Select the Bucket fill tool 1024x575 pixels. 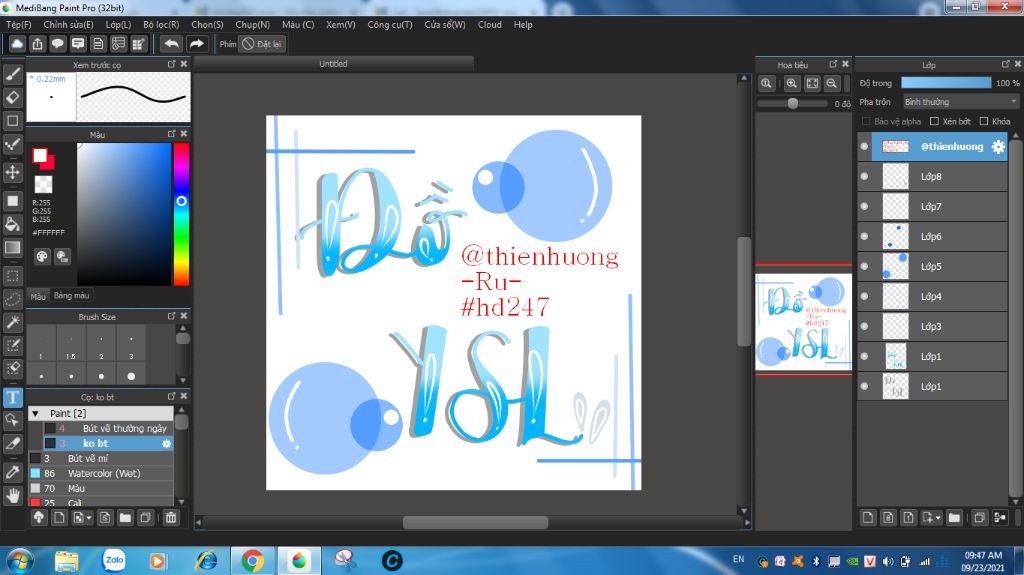[12, 224]
